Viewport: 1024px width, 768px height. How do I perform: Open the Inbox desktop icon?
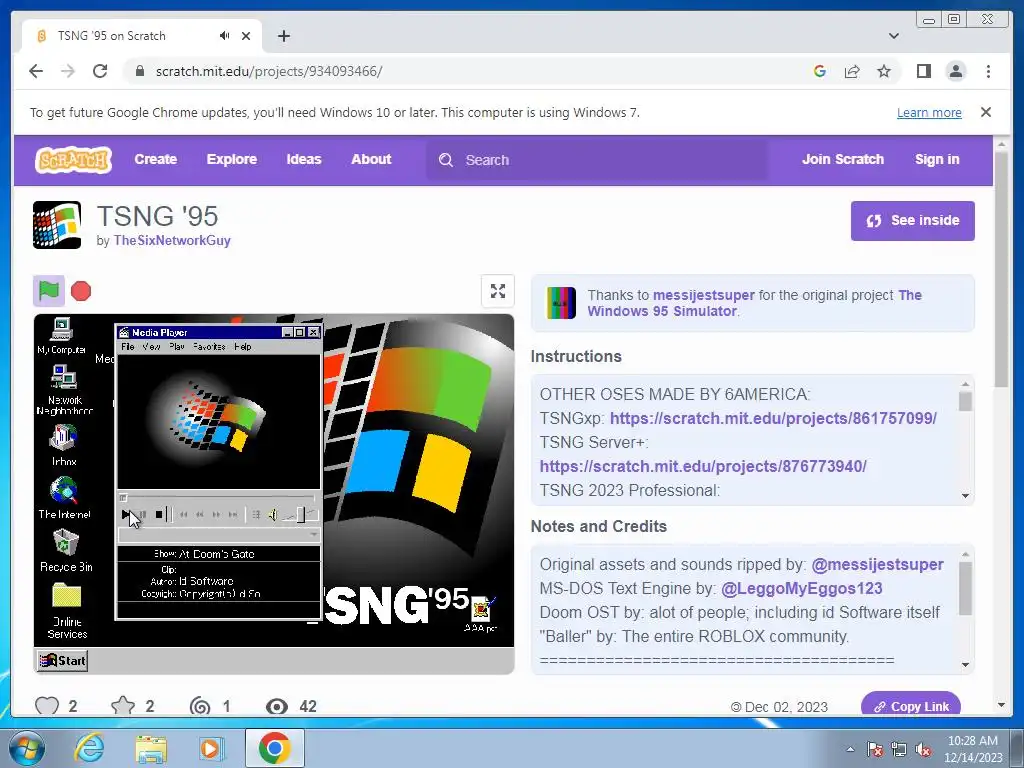(64, 444)
